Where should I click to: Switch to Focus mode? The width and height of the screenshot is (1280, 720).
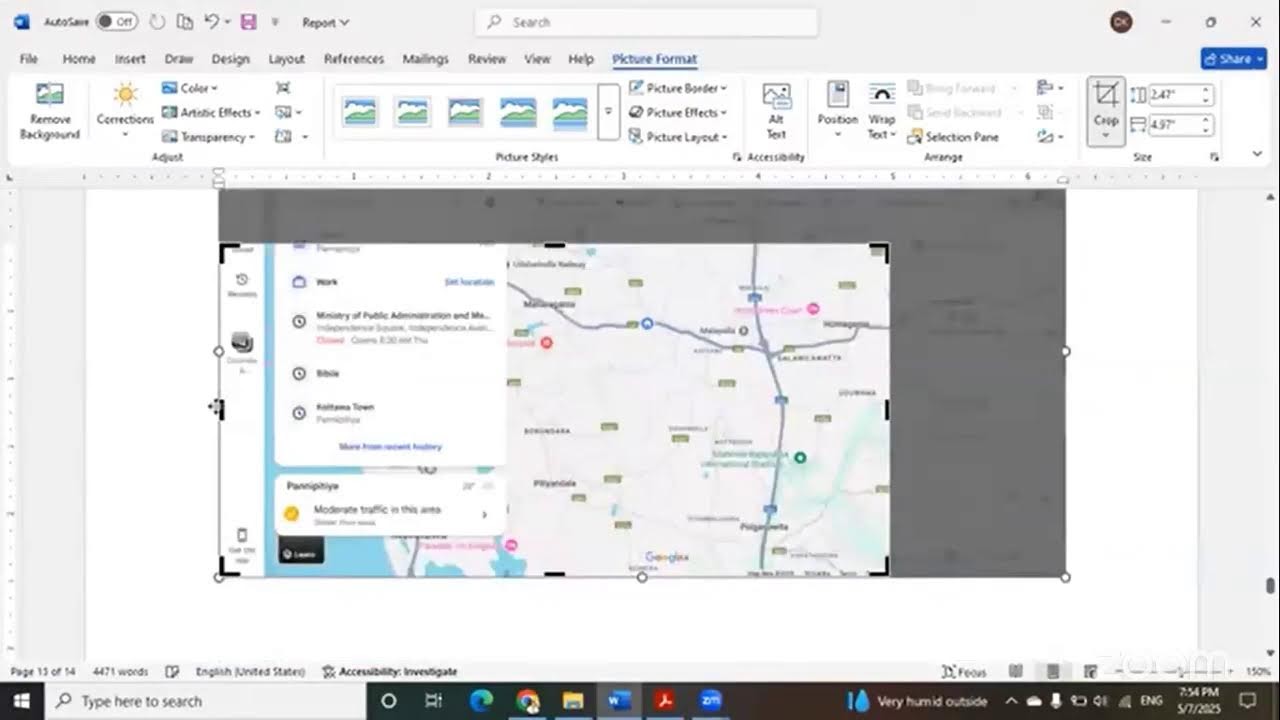coord(965,672)
